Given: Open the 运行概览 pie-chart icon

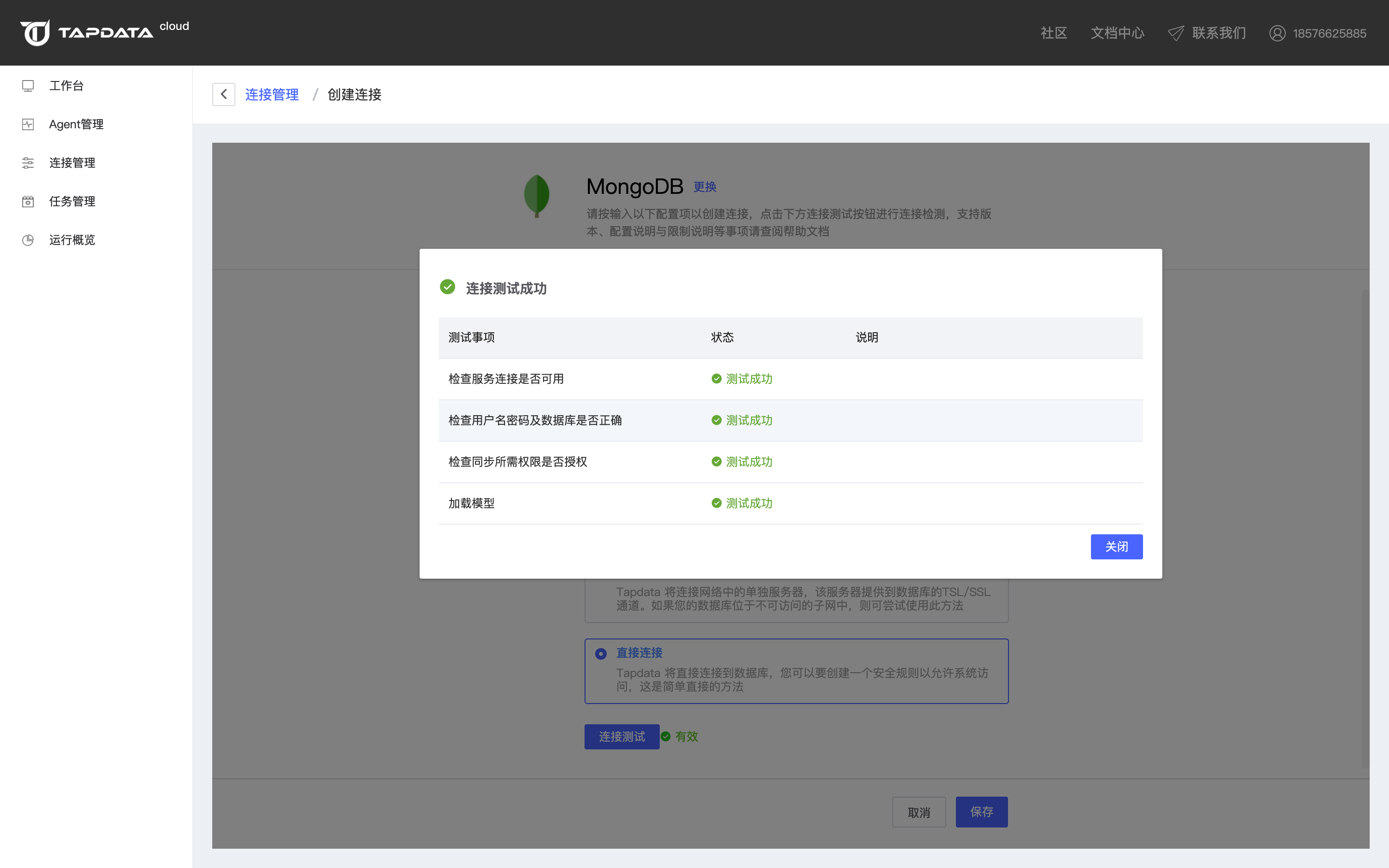Looking at the screenshot, I should pyautogui.click(x=28, y=239).
